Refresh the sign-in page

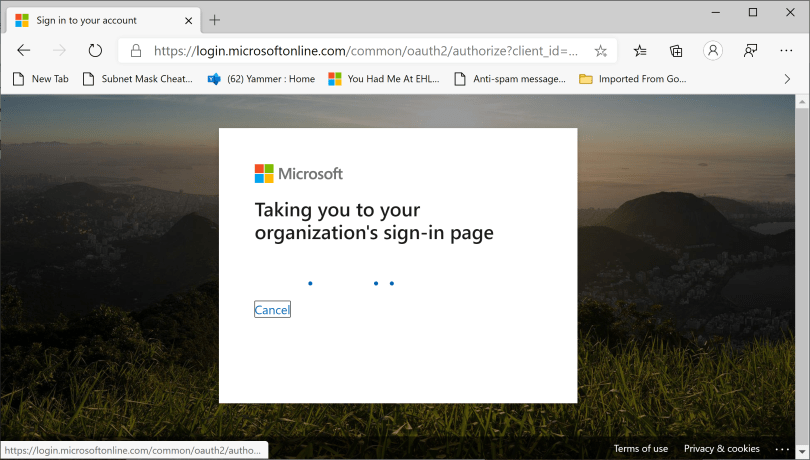point(95,50)
